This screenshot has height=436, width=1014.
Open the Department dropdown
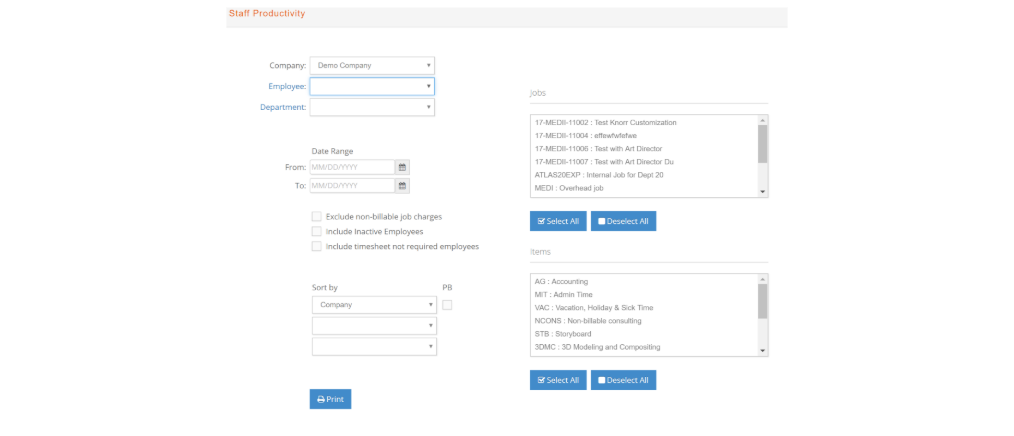click(x=372, y=107)
